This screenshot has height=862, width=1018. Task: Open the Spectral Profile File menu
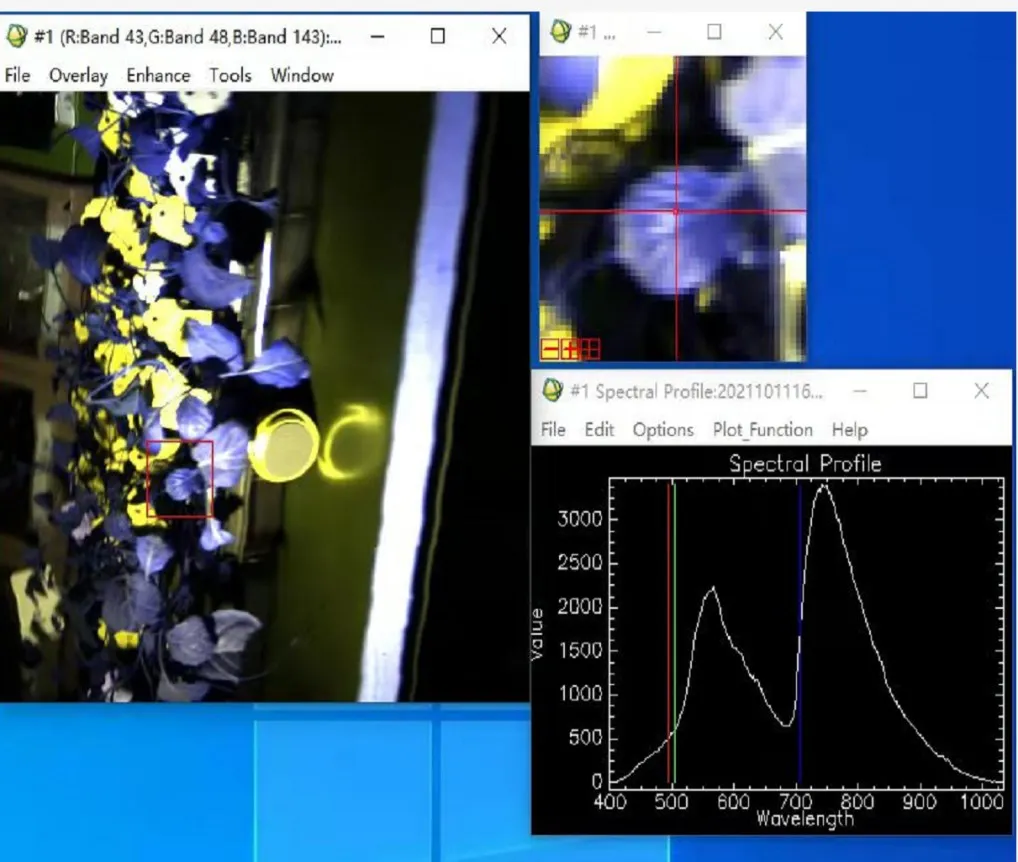pos(553,429)
